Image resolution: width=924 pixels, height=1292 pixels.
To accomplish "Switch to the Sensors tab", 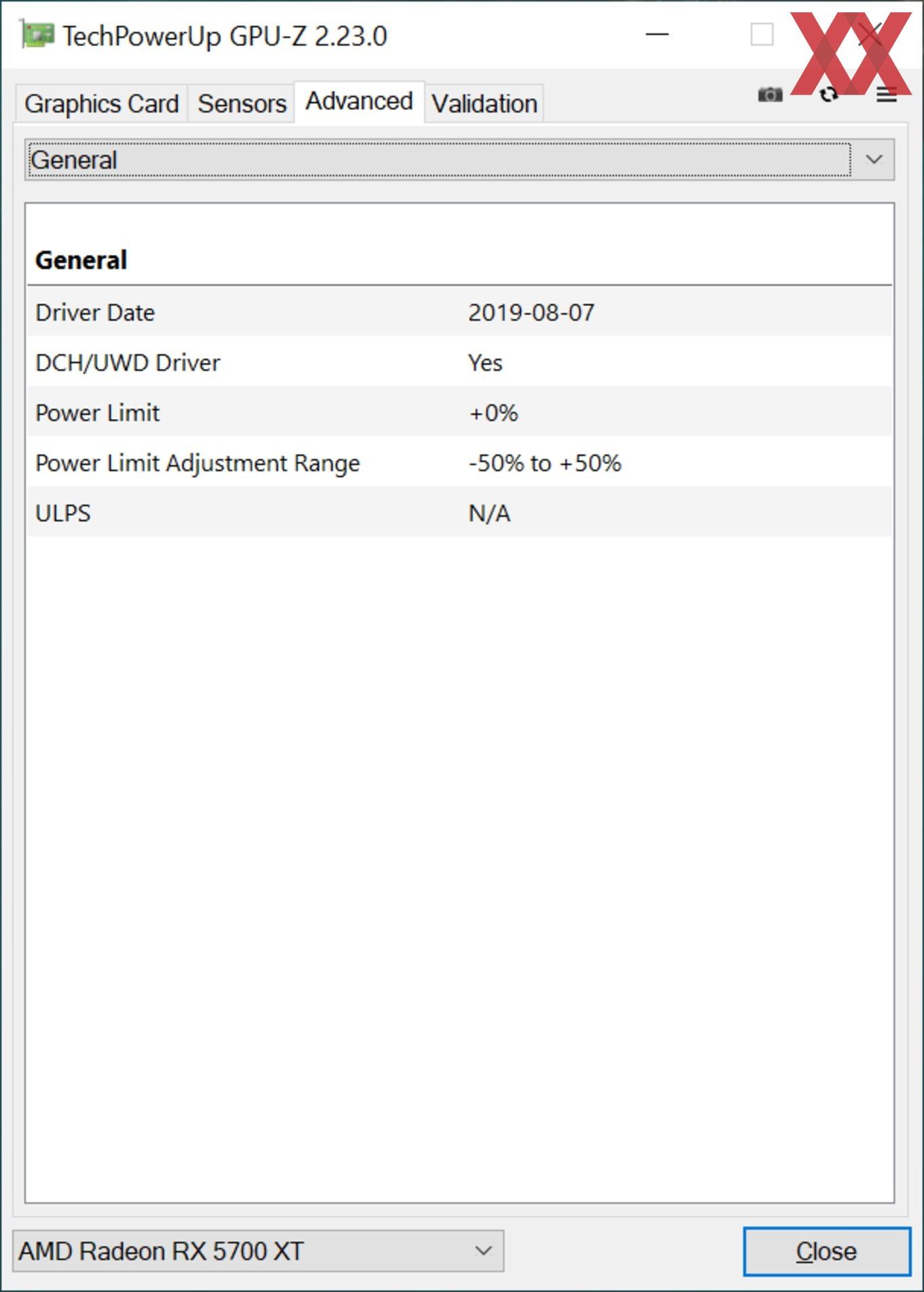I will coord(242,104).
